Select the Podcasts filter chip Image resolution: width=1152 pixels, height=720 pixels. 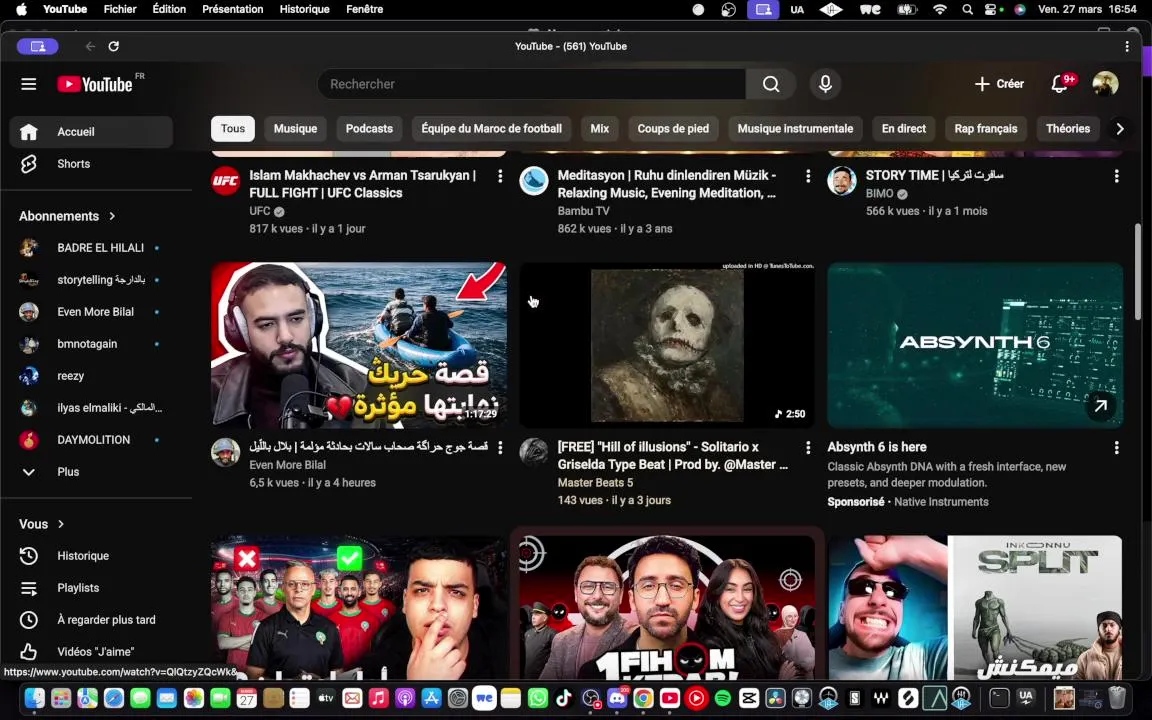369,129
